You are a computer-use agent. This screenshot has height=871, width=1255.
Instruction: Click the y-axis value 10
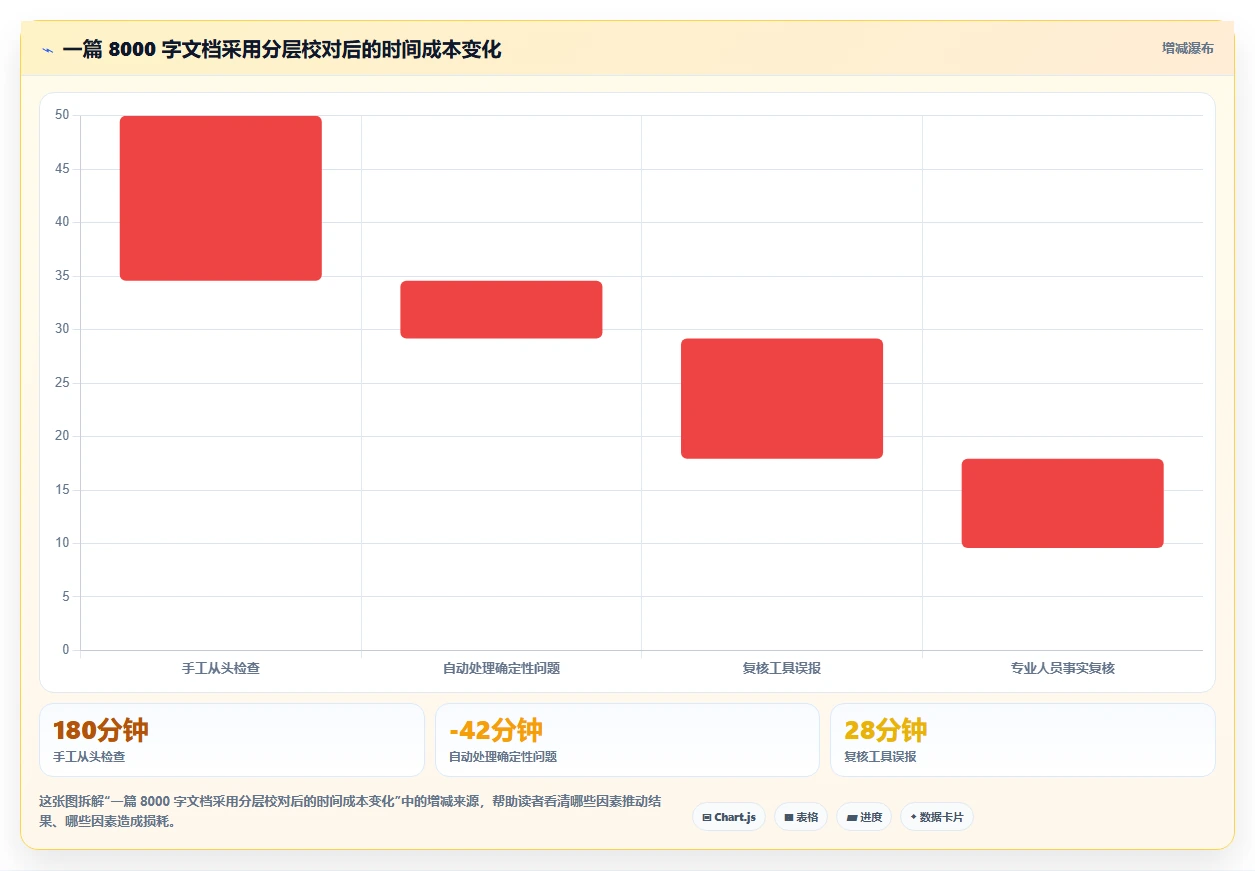[62, 543]
